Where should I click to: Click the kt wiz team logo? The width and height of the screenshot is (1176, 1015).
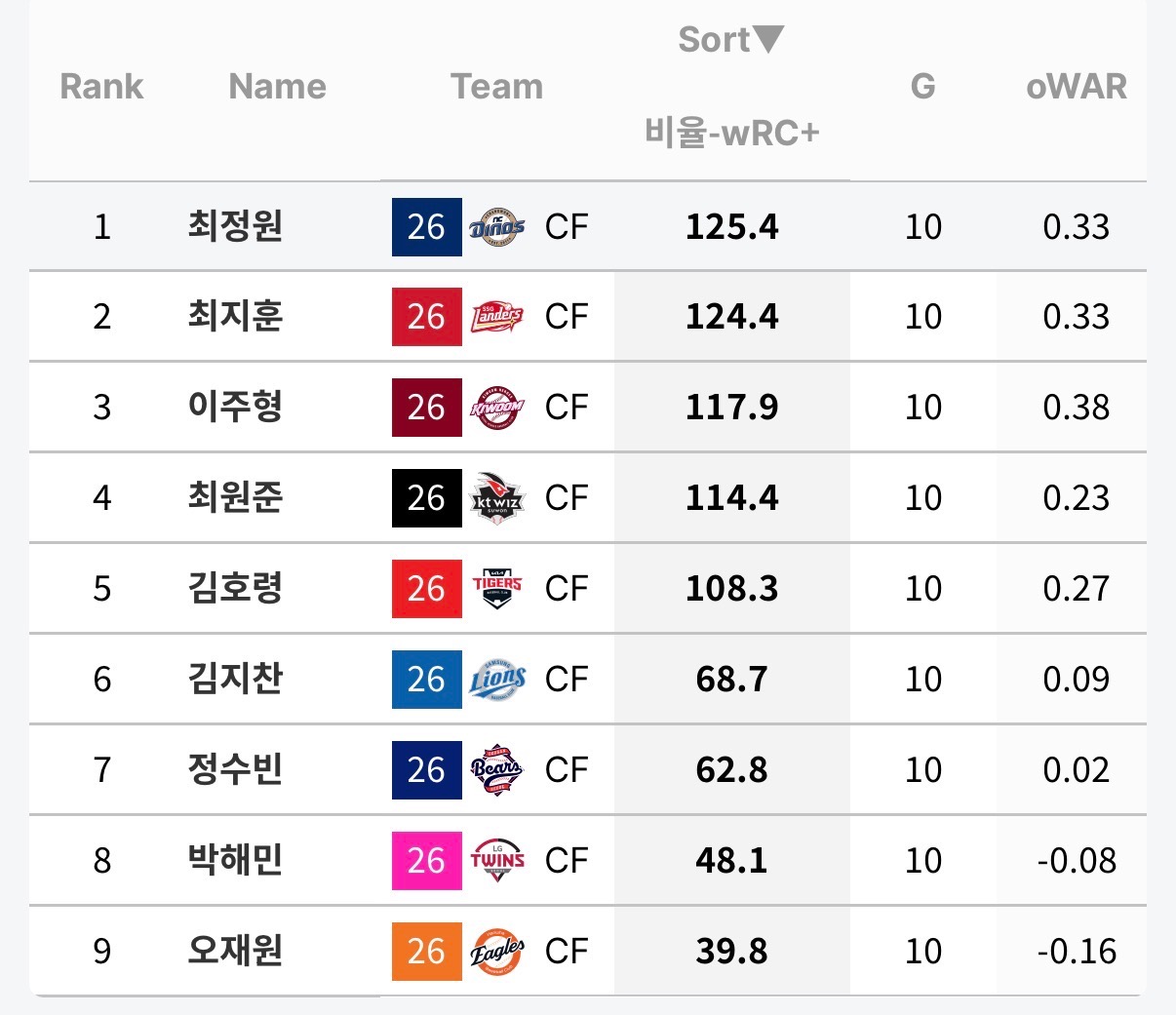tap(496, 498)
